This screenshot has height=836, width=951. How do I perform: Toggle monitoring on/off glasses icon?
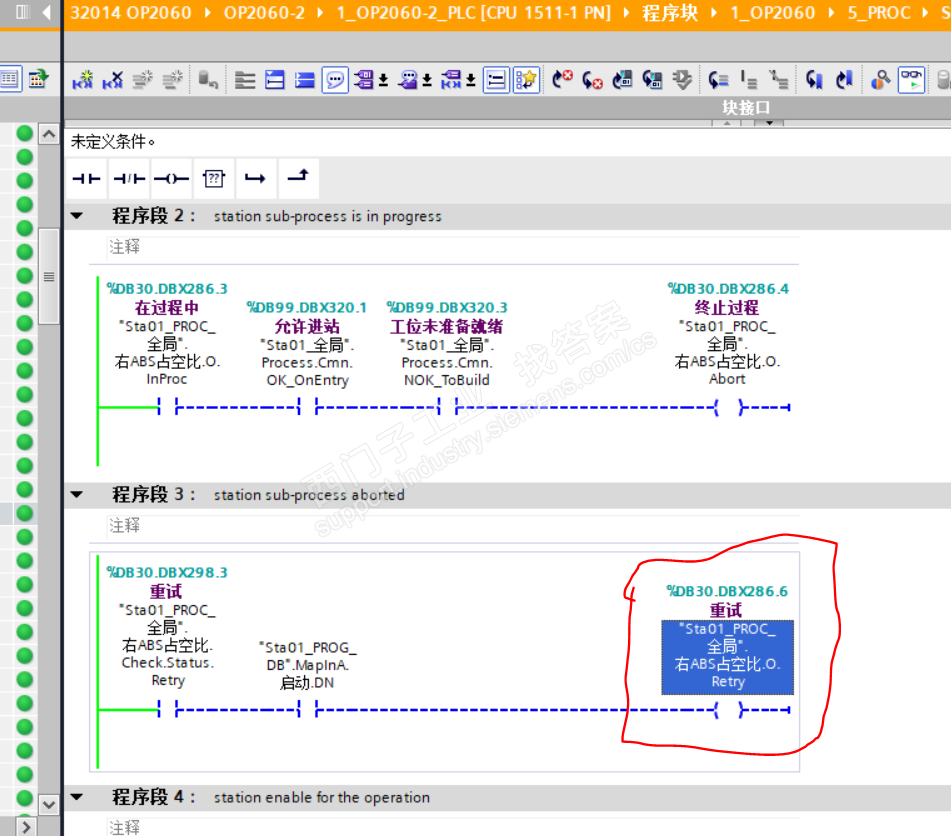(x=911, y=80)
